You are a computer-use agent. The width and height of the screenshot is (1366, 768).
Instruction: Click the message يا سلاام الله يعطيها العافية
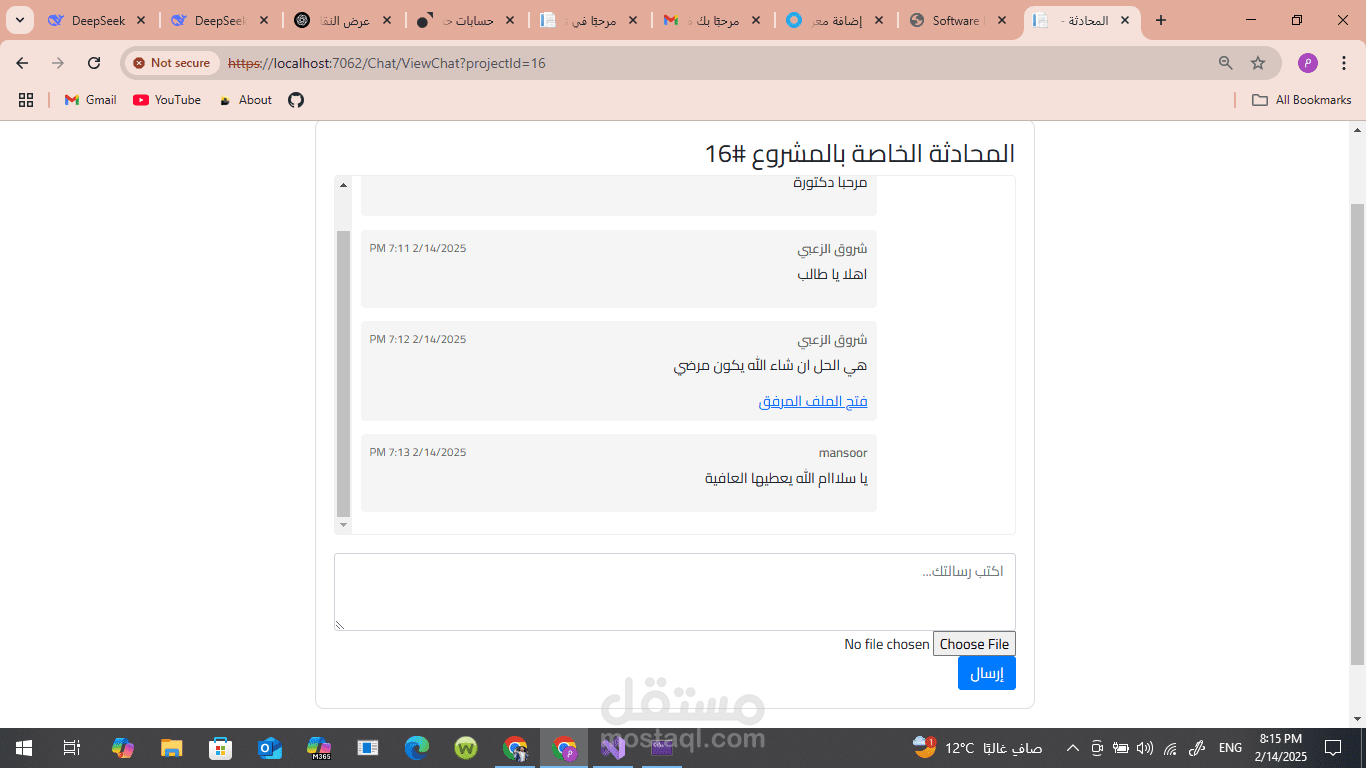tap(786, 478)
